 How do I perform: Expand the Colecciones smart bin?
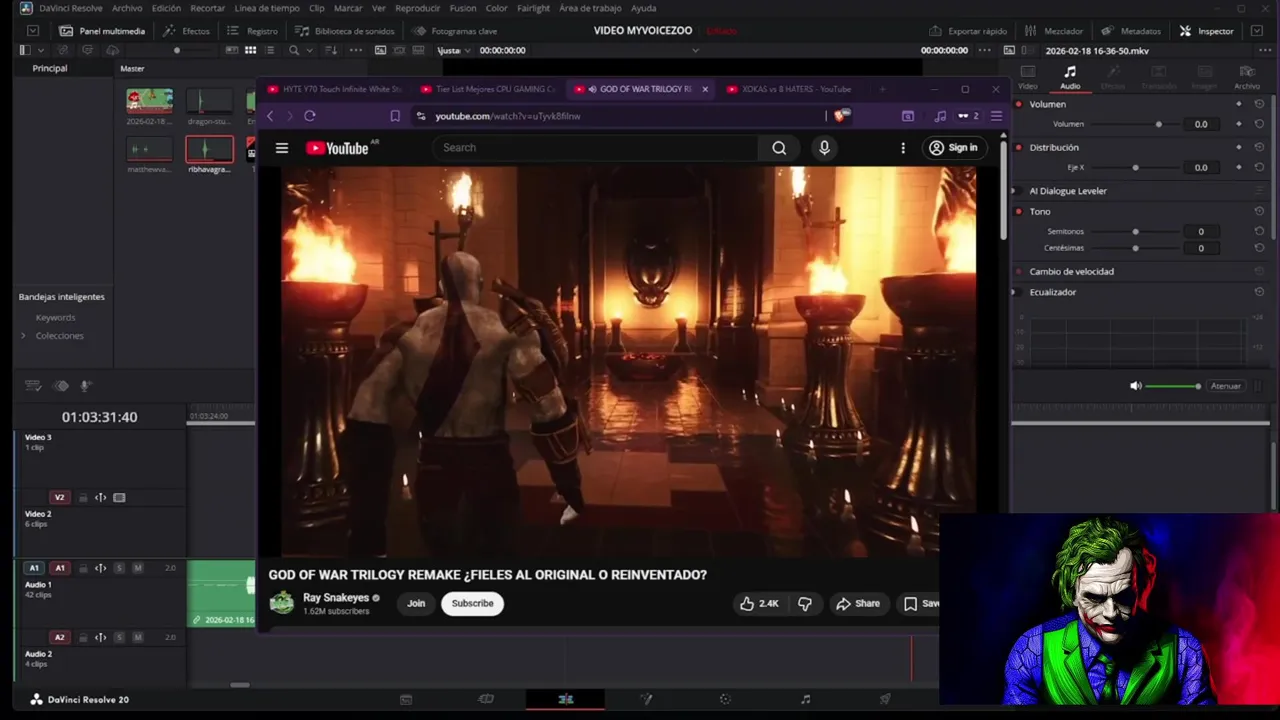tap(23, 335)
